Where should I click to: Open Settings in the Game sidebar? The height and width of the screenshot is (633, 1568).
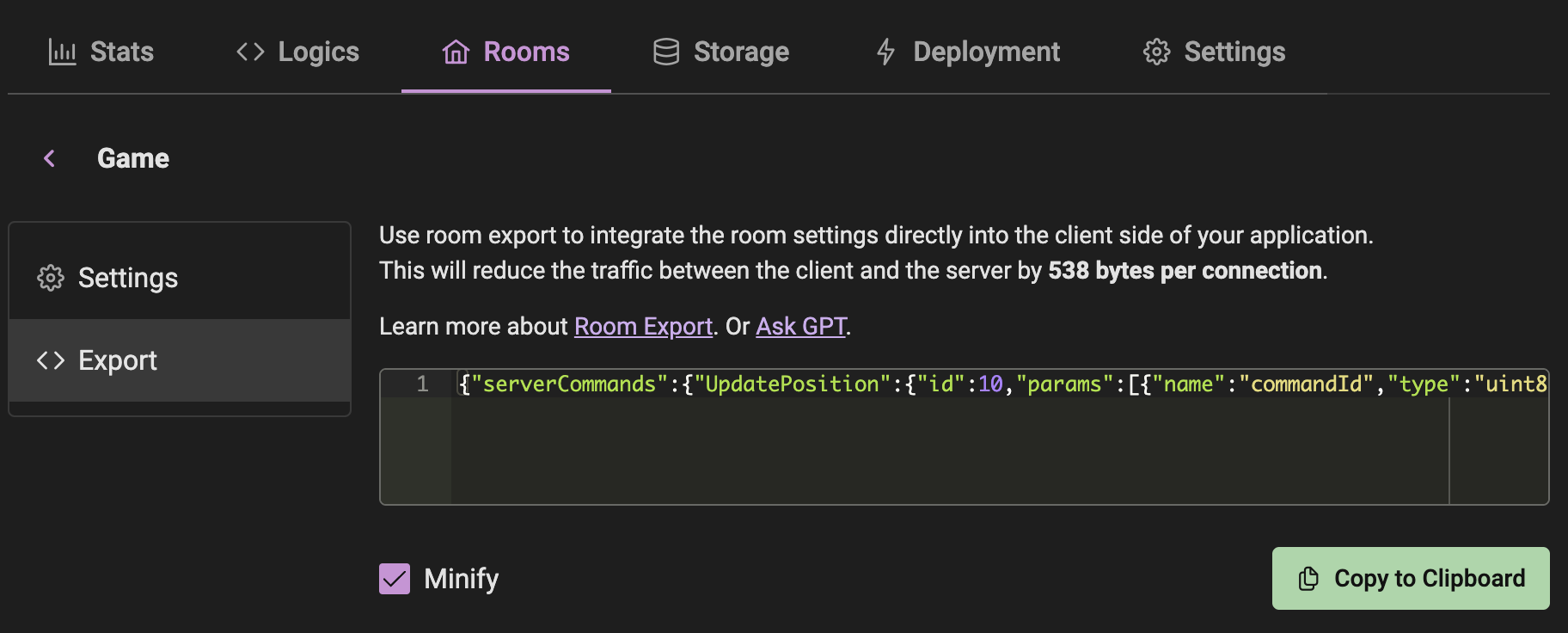click(x=180, y=278)
